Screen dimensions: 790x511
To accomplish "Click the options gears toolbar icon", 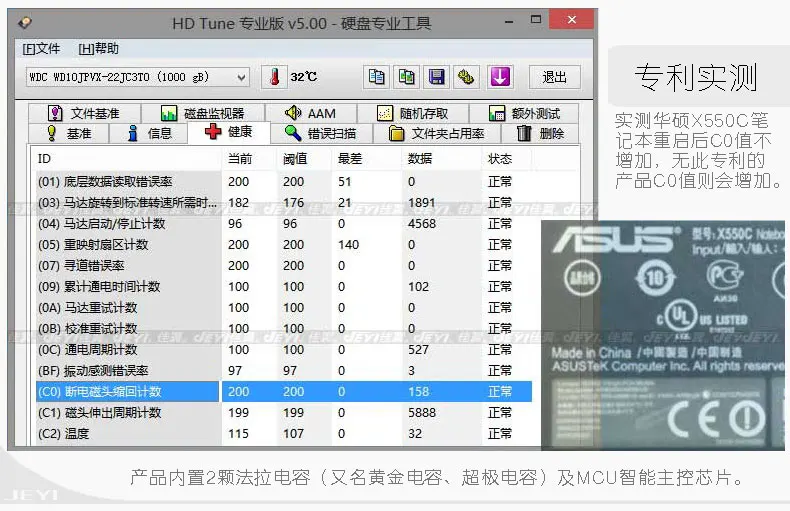I will 466,77.
